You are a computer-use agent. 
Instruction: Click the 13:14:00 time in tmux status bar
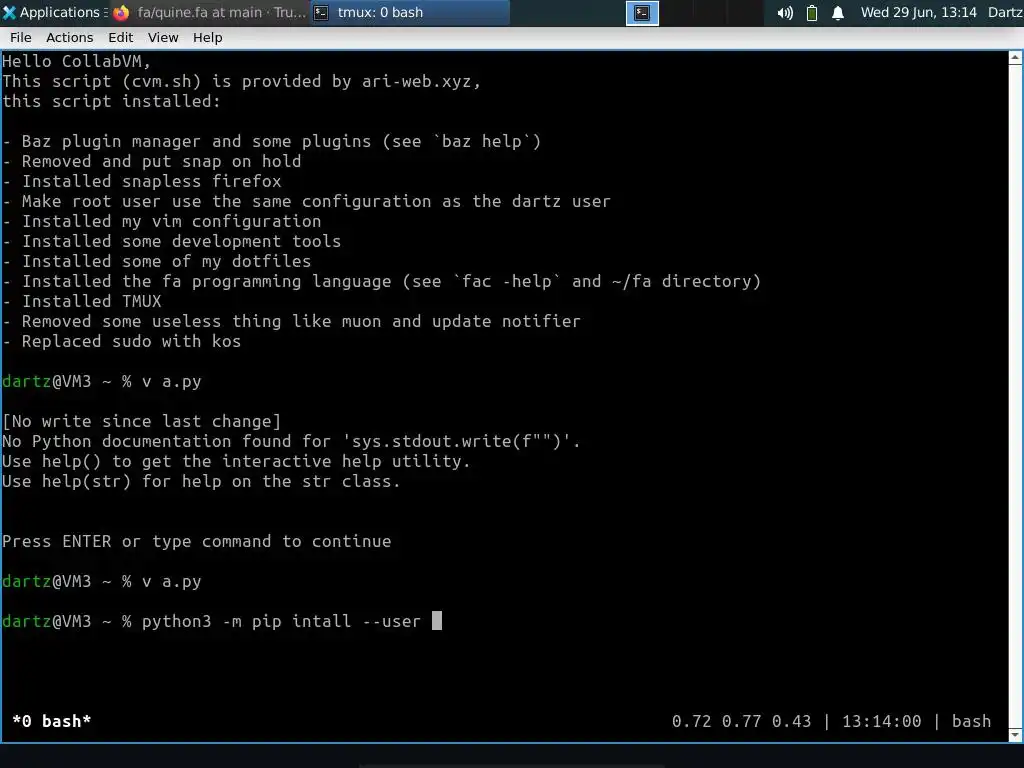click(x=882, y=721)
